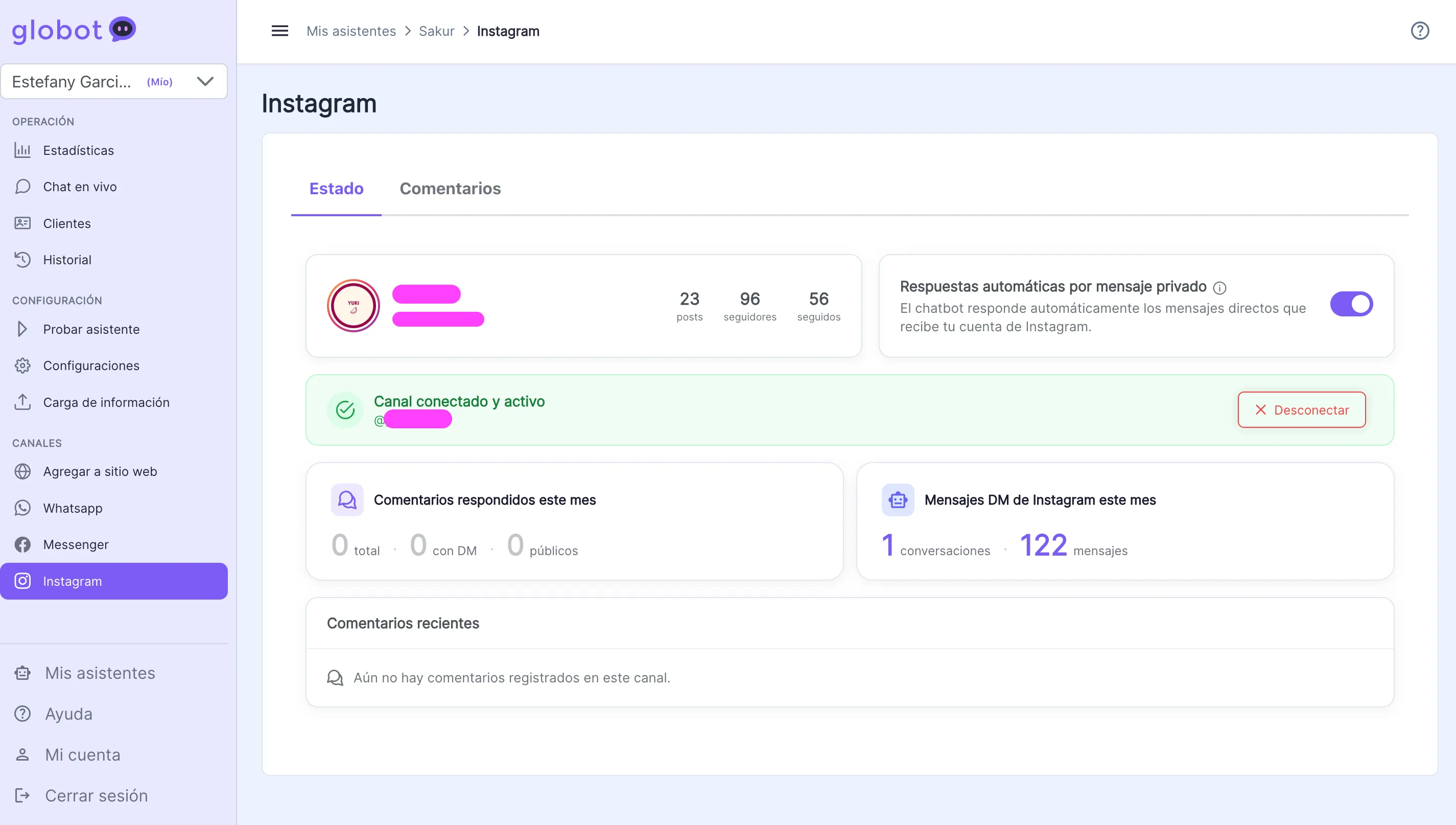
Task: Click the logout icon beside Cerrar sesión
Action: coord(22,795)
